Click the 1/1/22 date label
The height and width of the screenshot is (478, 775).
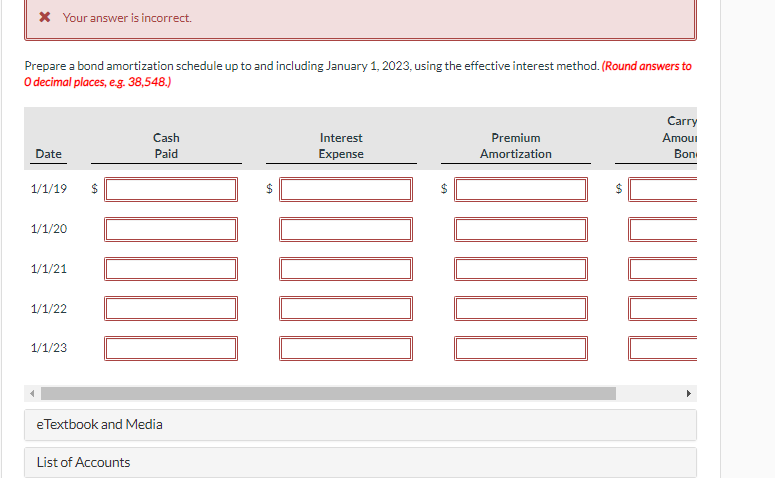(48, 309)
